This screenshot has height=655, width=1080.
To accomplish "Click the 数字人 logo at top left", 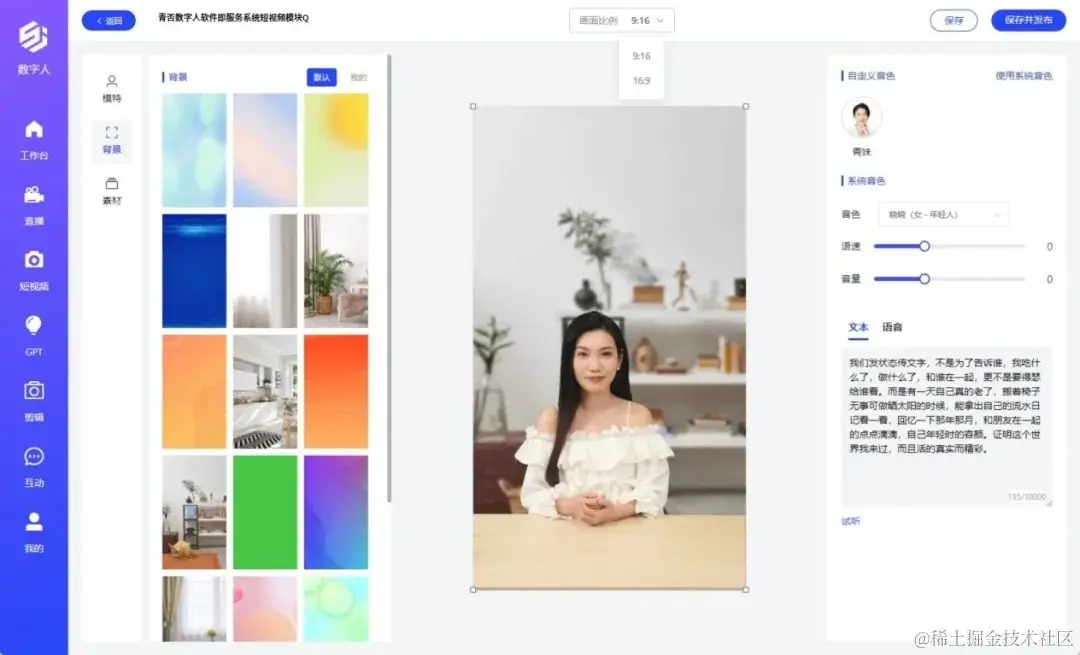I will (x=34, y=37).
